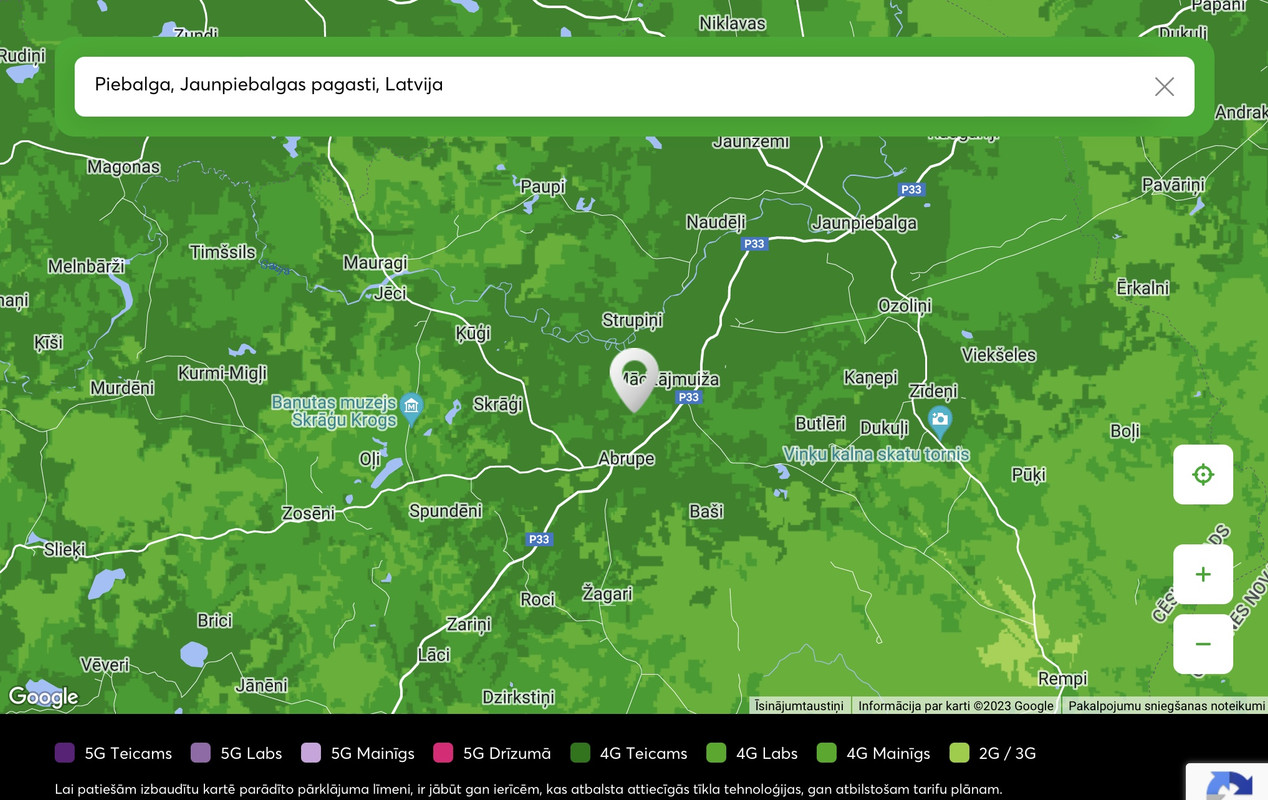Click the gray location pin marker

click(634, 380)
